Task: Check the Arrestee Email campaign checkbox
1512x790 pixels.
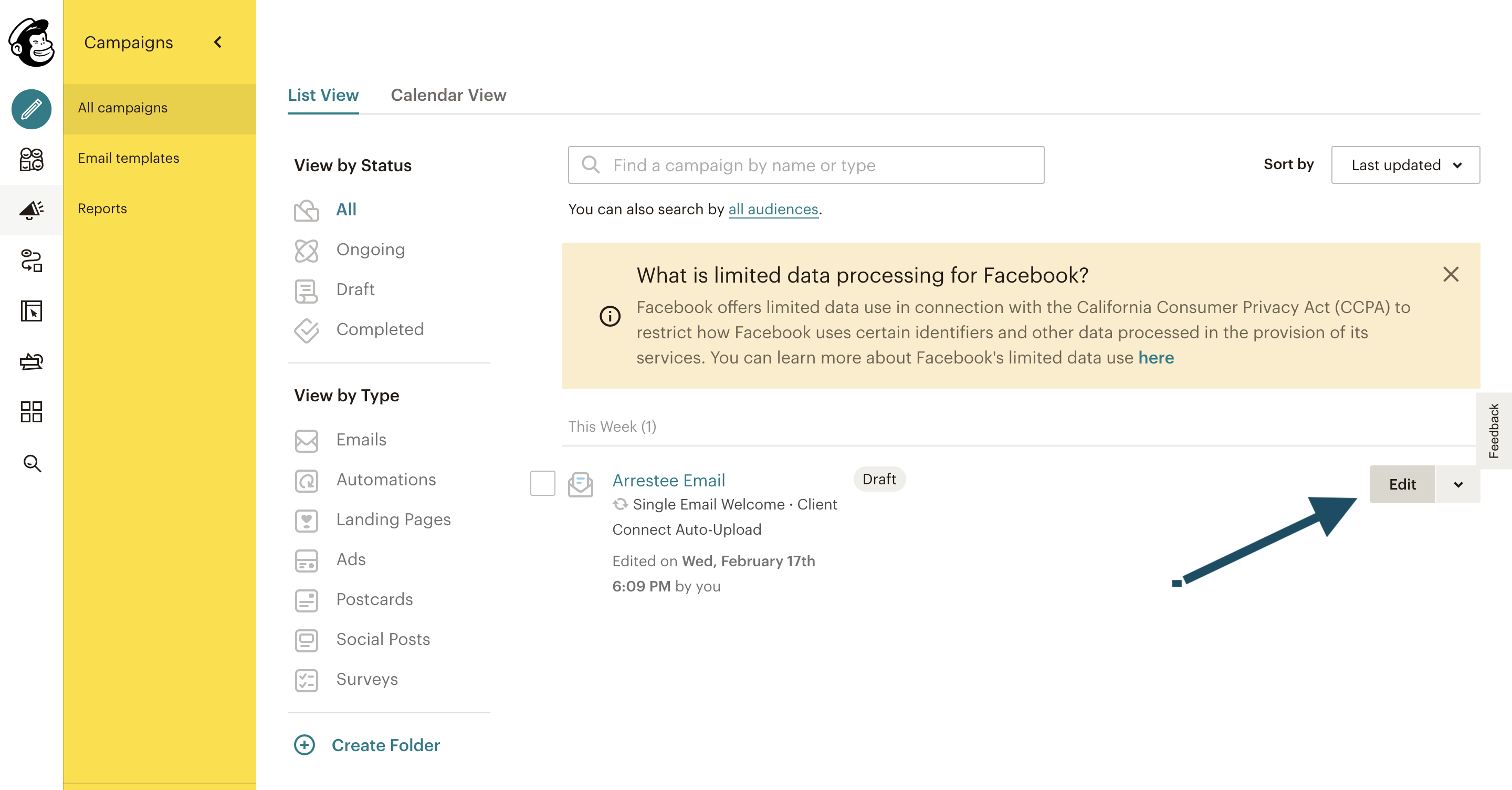Action: pyautogui.click(x=542, y=483)
